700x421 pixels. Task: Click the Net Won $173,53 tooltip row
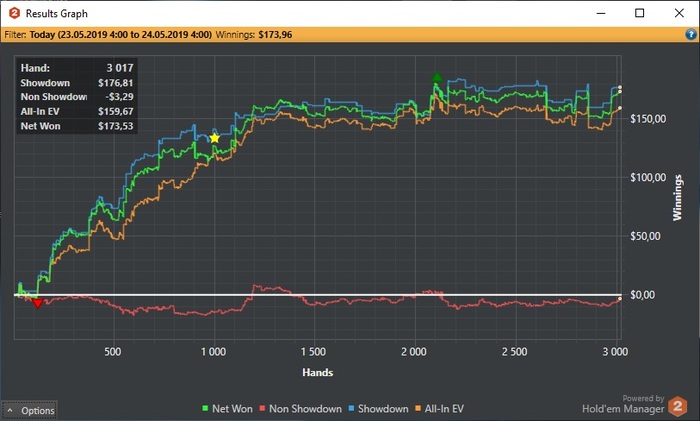[x=77, y=126]
